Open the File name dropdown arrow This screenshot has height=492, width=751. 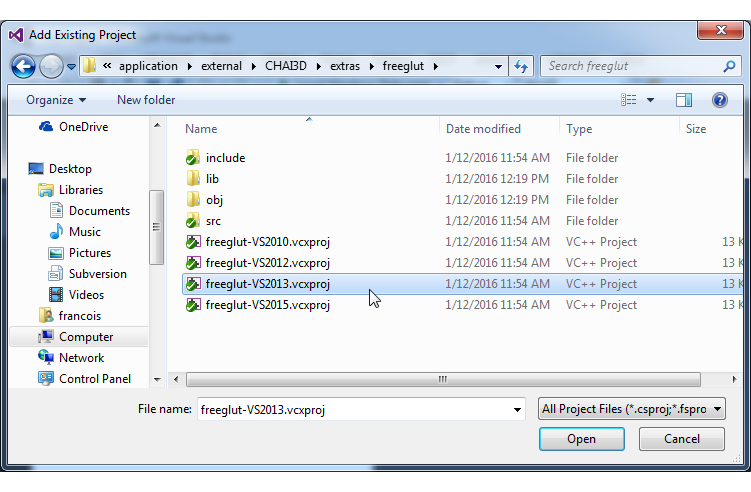[x=517, y=410]
